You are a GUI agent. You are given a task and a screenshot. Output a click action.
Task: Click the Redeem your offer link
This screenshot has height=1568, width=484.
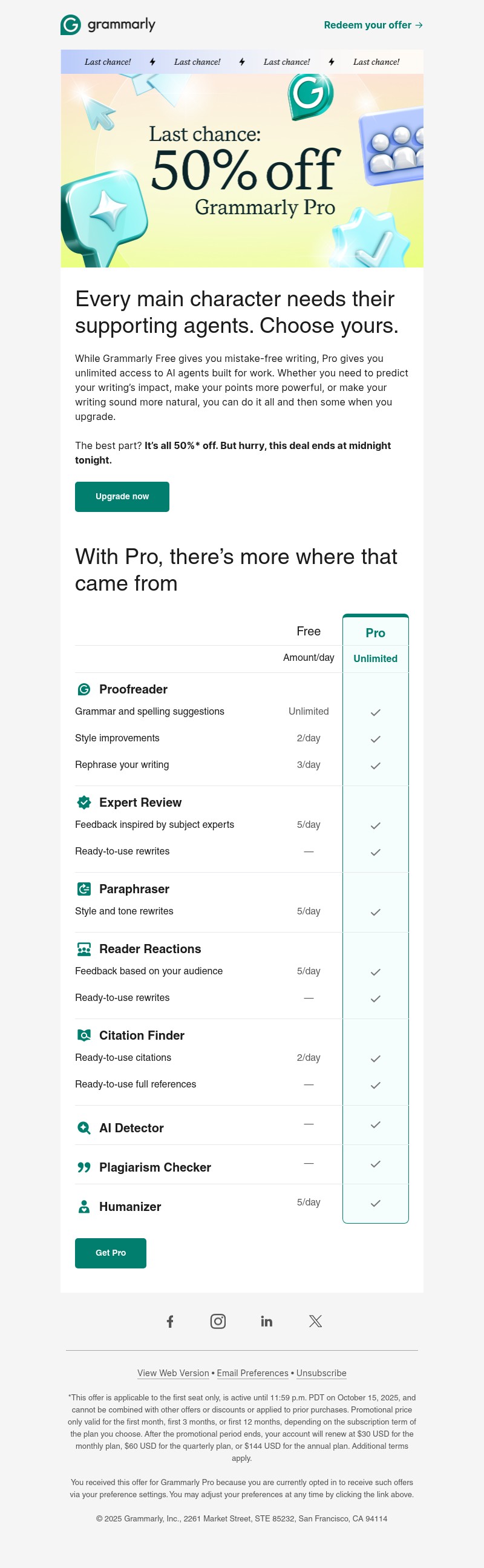pyautogui.click(x=373, y=25)
